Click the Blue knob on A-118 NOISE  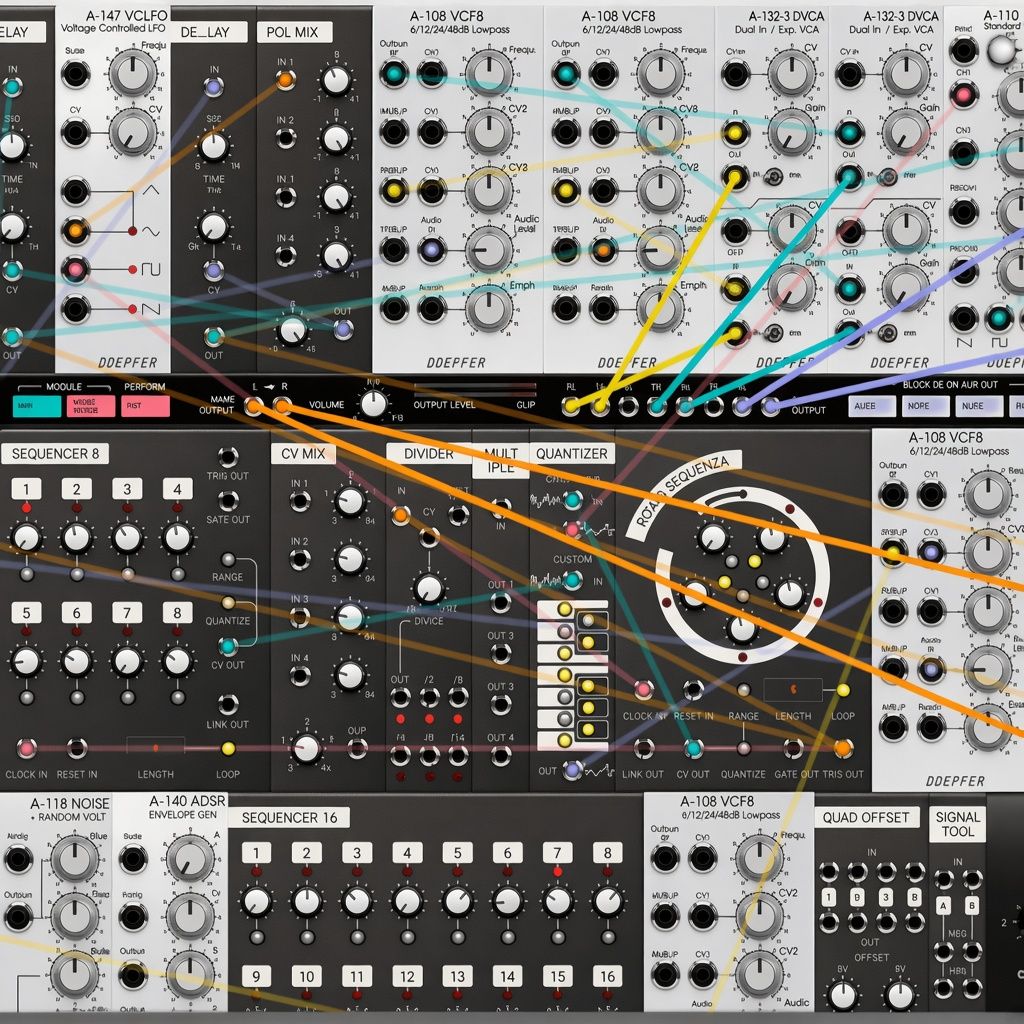tap(74, 858)
